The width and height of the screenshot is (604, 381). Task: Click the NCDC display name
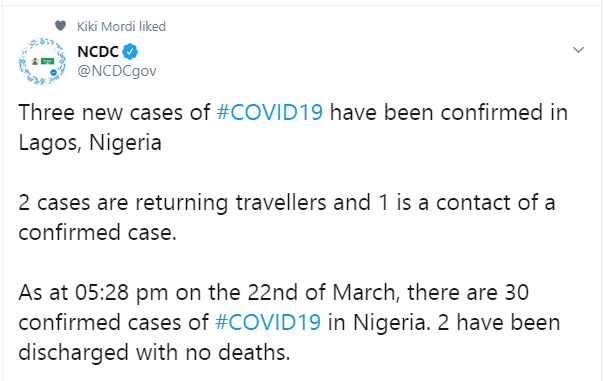(98, 51)
